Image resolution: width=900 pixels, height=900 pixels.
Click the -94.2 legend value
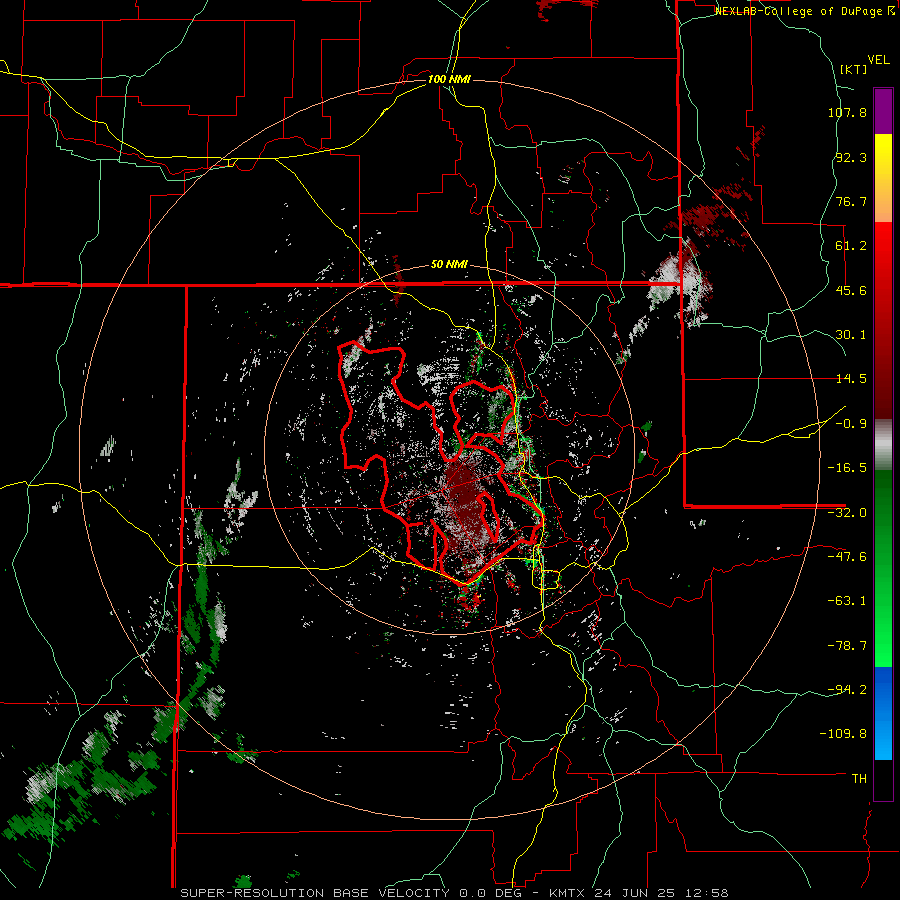847,690
